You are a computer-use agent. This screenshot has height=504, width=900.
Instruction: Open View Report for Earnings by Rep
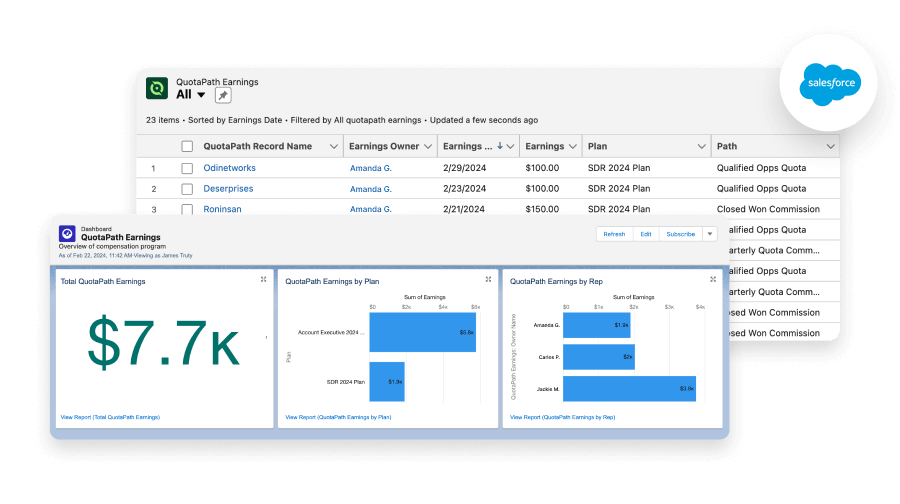562,417
